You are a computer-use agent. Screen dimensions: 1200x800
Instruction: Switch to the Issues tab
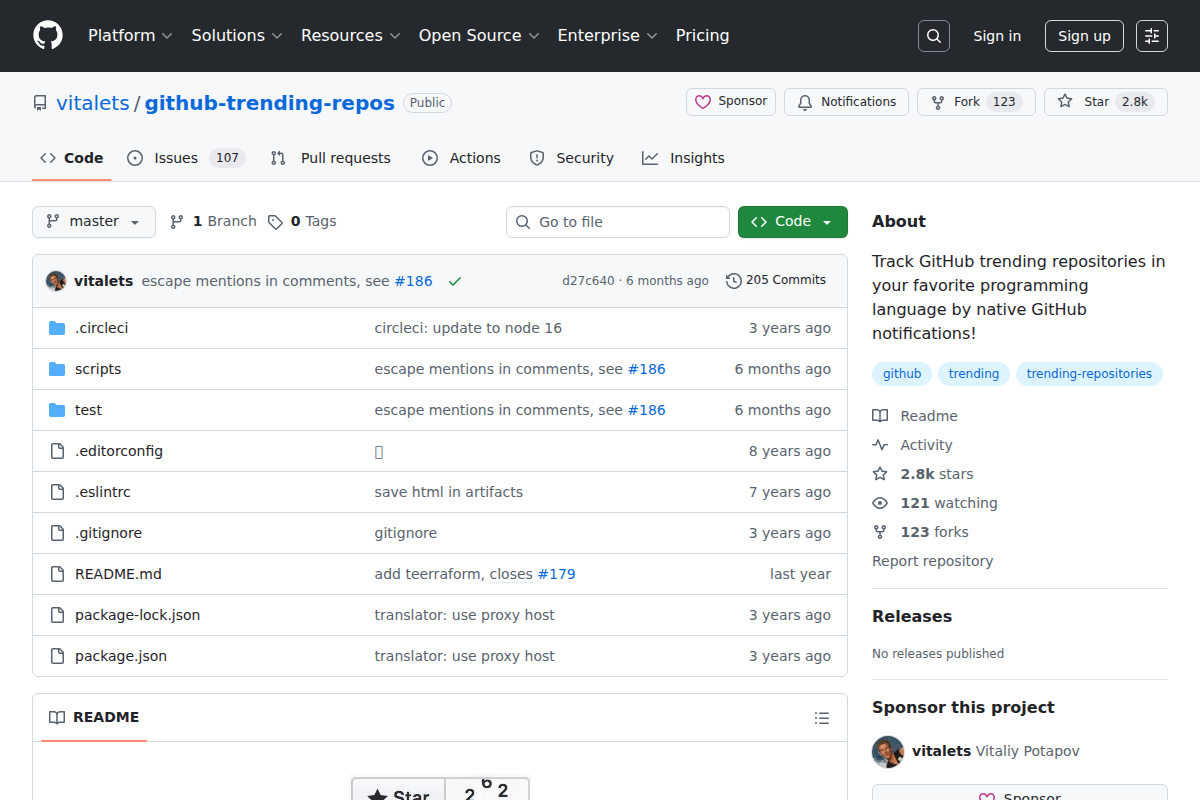point(175,157)
